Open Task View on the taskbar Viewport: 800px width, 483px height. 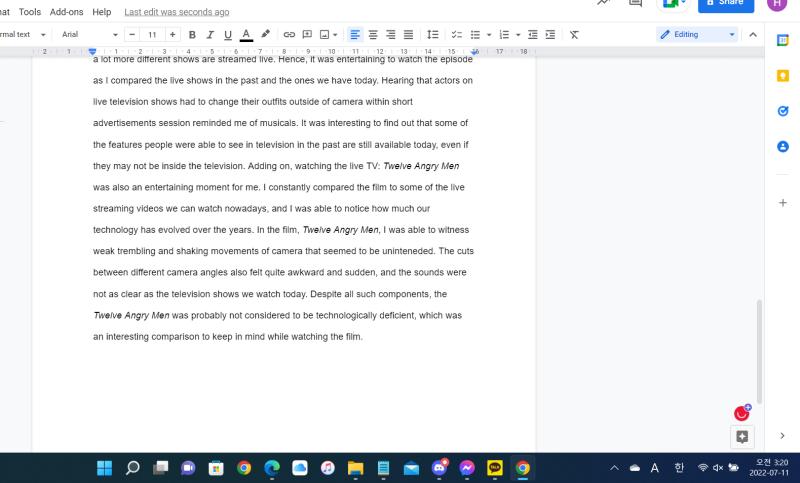pyautogui.click(x=161, y=468)
